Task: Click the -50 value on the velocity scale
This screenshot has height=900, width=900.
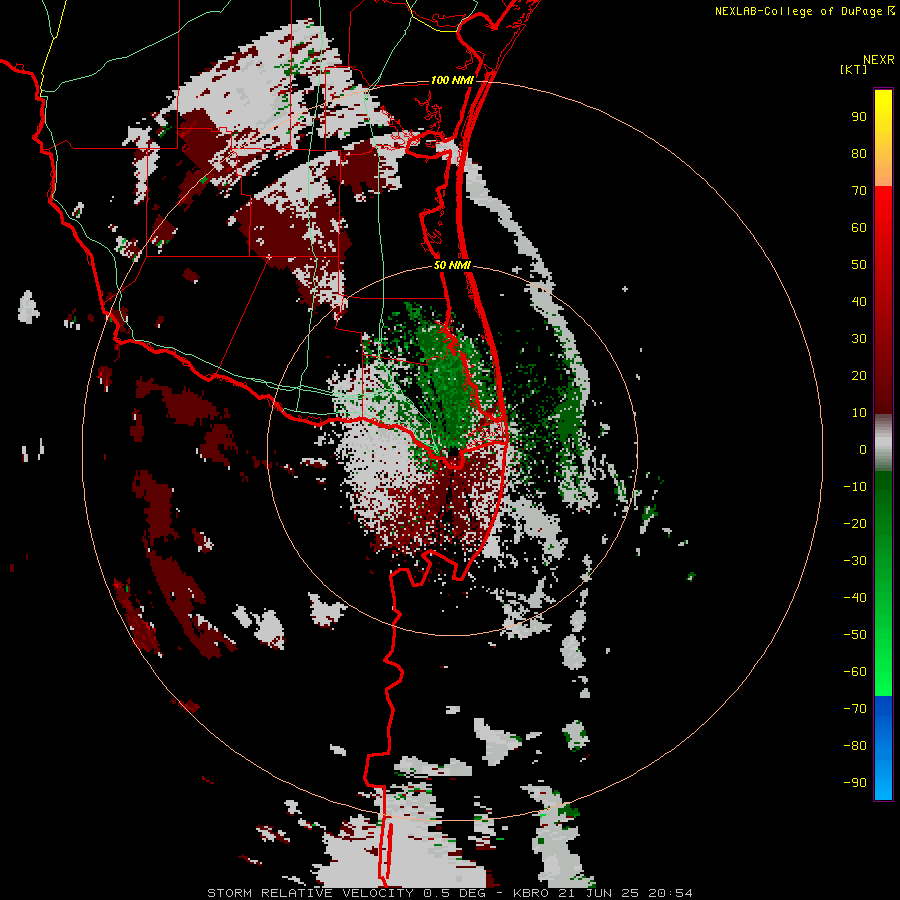Action: [855, 635]
